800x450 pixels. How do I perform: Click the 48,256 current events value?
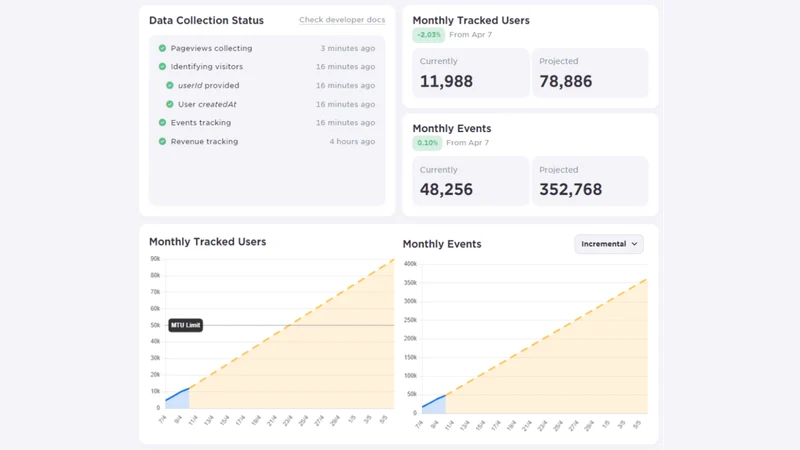[x=446, y=189]
